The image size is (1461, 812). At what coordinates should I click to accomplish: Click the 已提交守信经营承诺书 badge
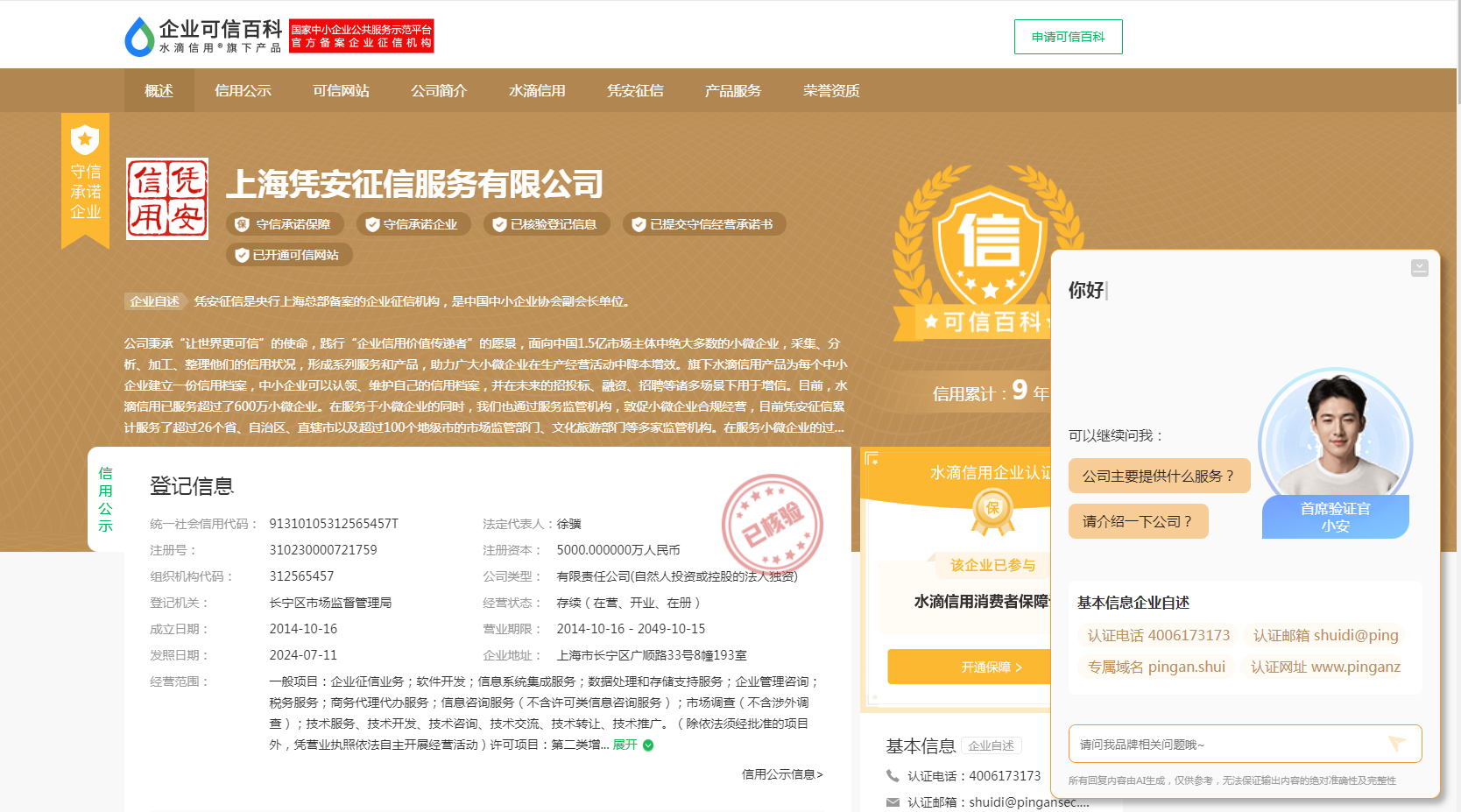click(x=704, y=223)
